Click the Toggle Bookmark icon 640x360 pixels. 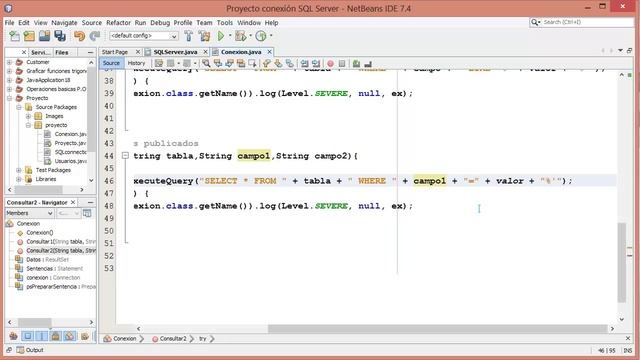tap(290, 64)
